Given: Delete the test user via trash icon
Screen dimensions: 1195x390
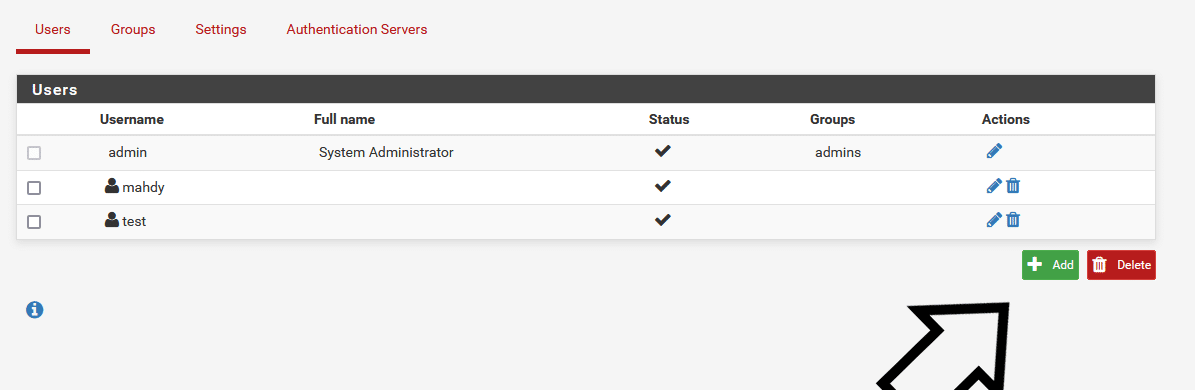Looking at the screenshot, I should [1013, 220].
